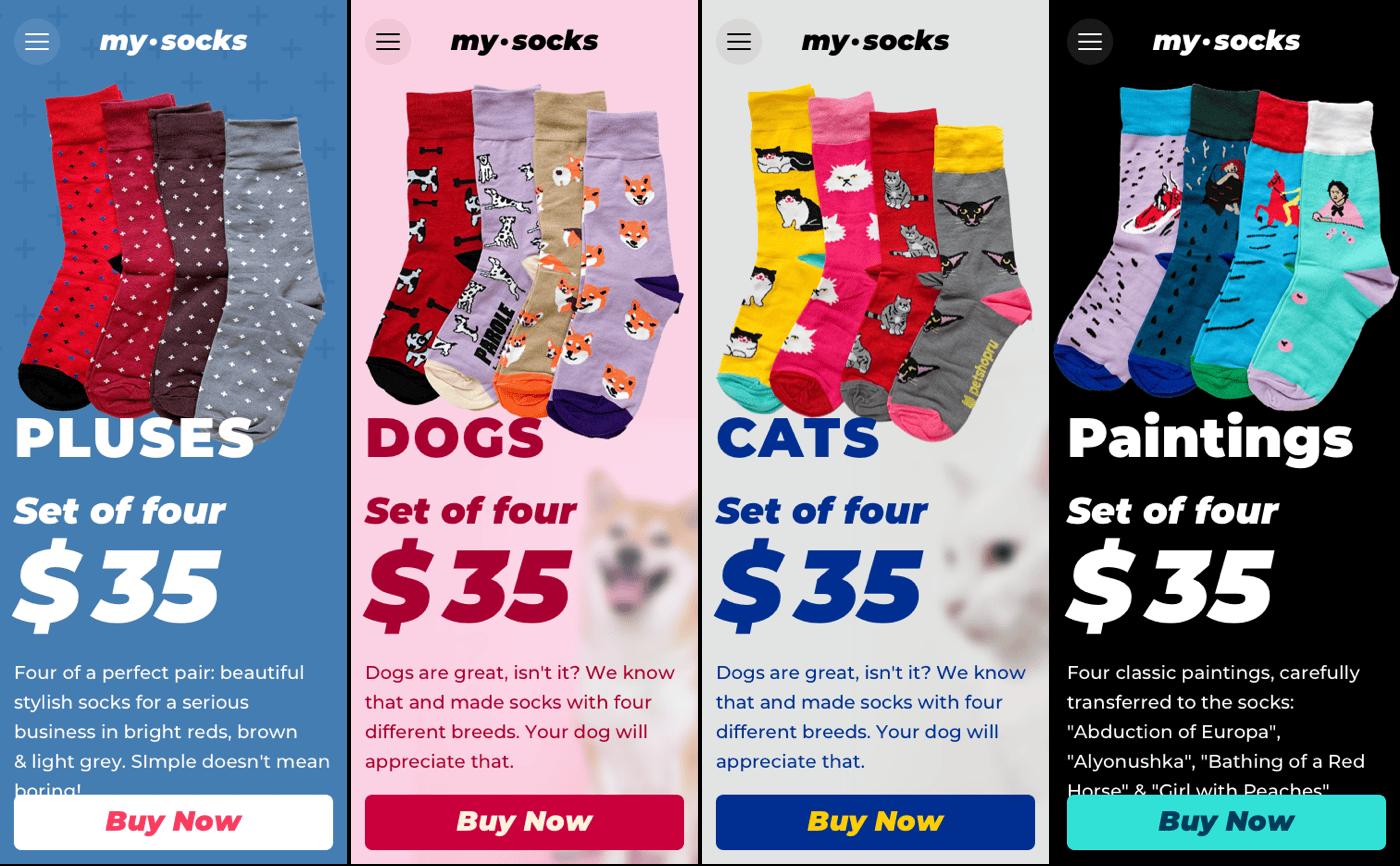Tap the red Buy Now button for Dogs

pyautogui.click(x=524, y=822)
